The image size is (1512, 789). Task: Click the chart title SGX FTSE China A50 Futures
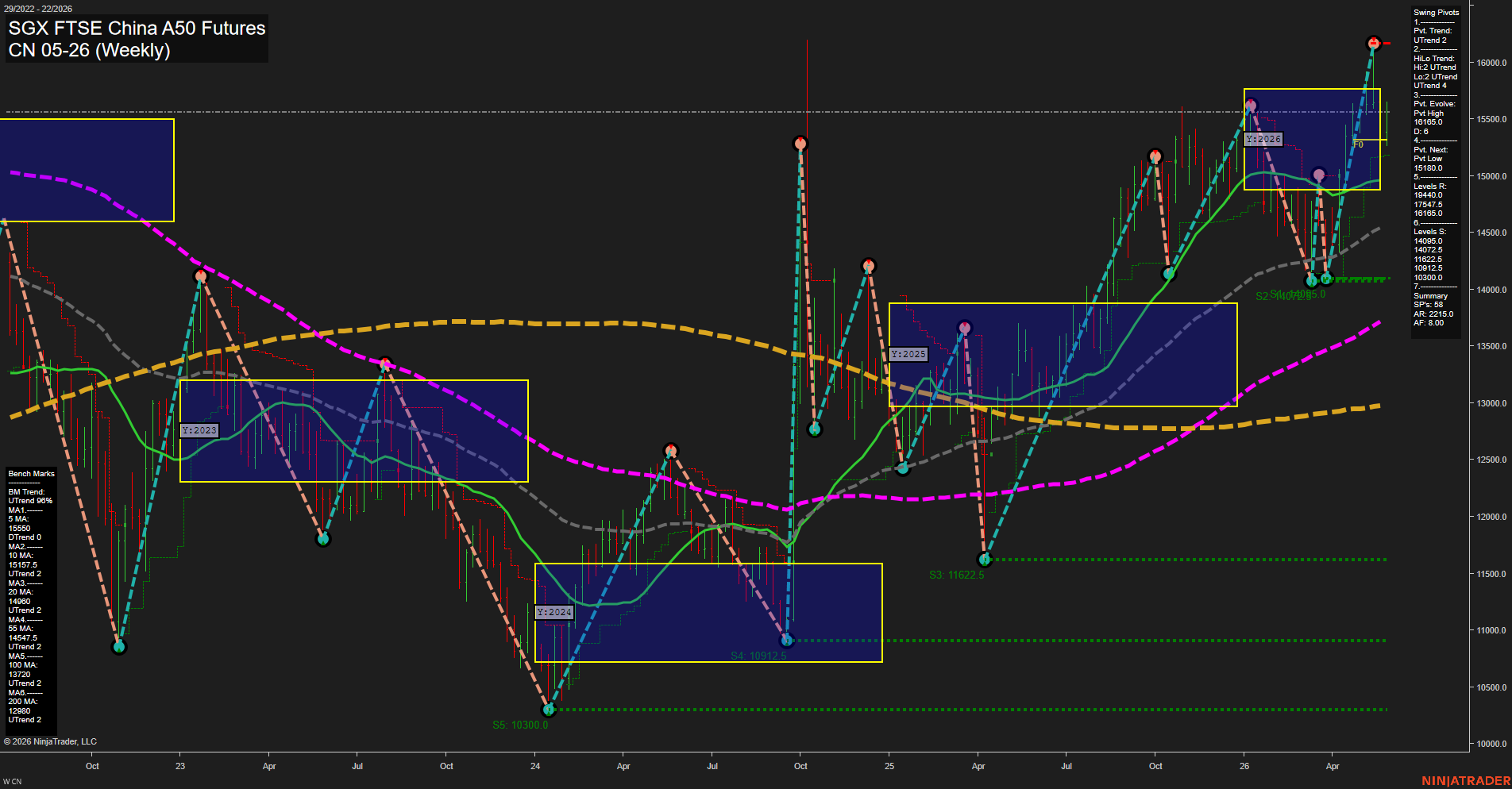click(x=137, y=29)
